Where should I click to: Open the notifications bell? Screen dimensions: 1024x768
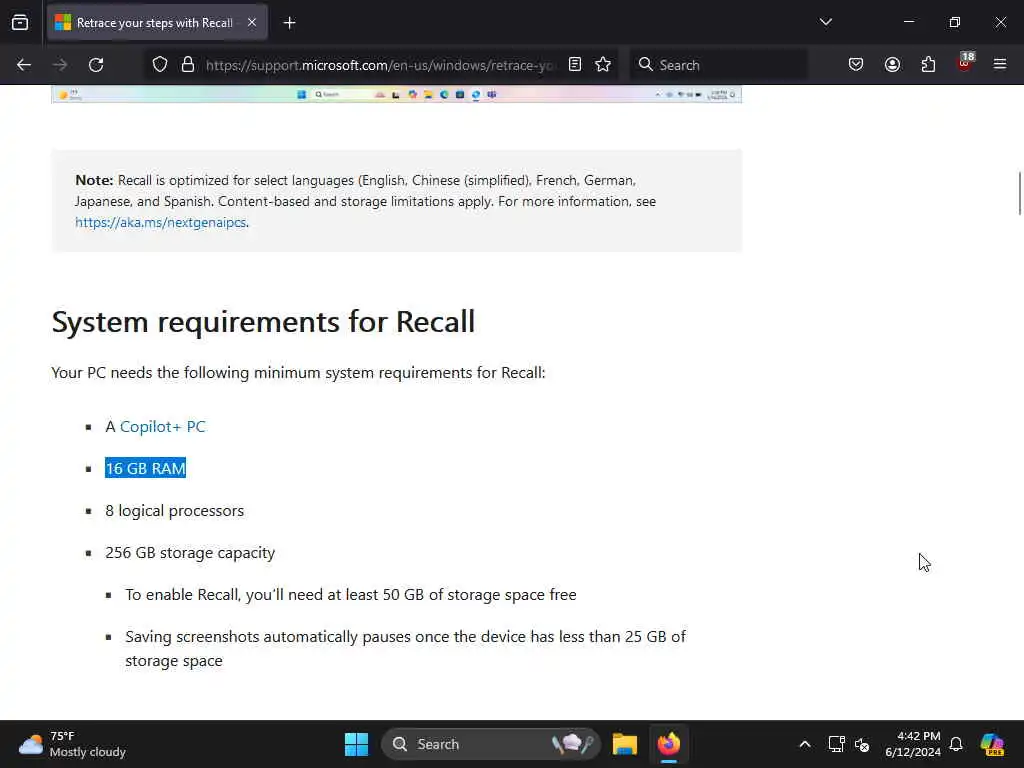(956, 744)
